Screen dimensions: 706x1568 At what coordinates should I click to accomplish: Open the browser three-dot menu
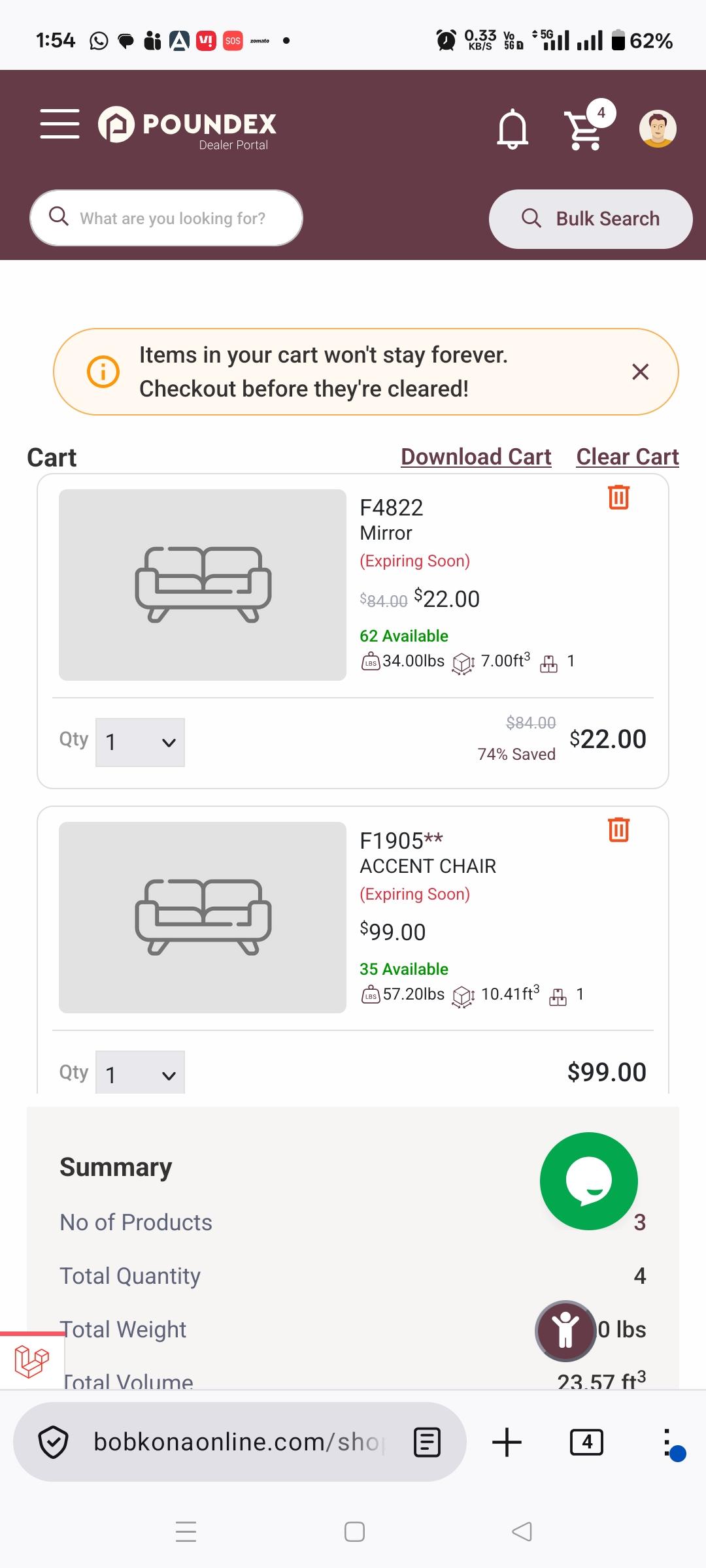pyautogui.click(x=667, y=1442)
